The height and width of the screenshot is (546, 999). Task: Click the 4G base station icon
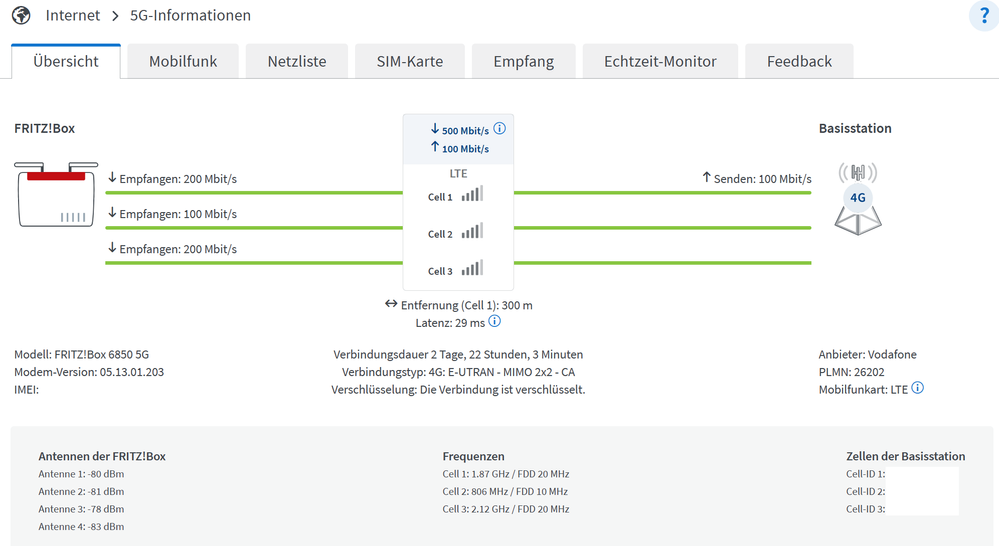coord(857,199)
